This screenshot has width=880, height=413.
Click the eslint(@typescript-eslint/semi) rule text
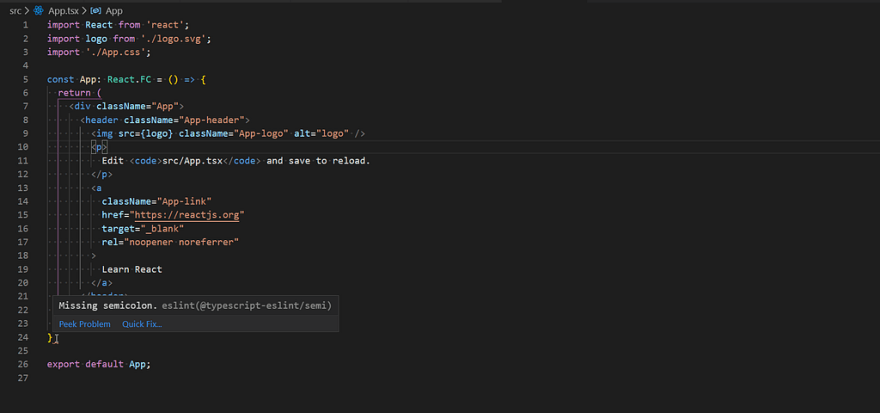pos(247,305)
